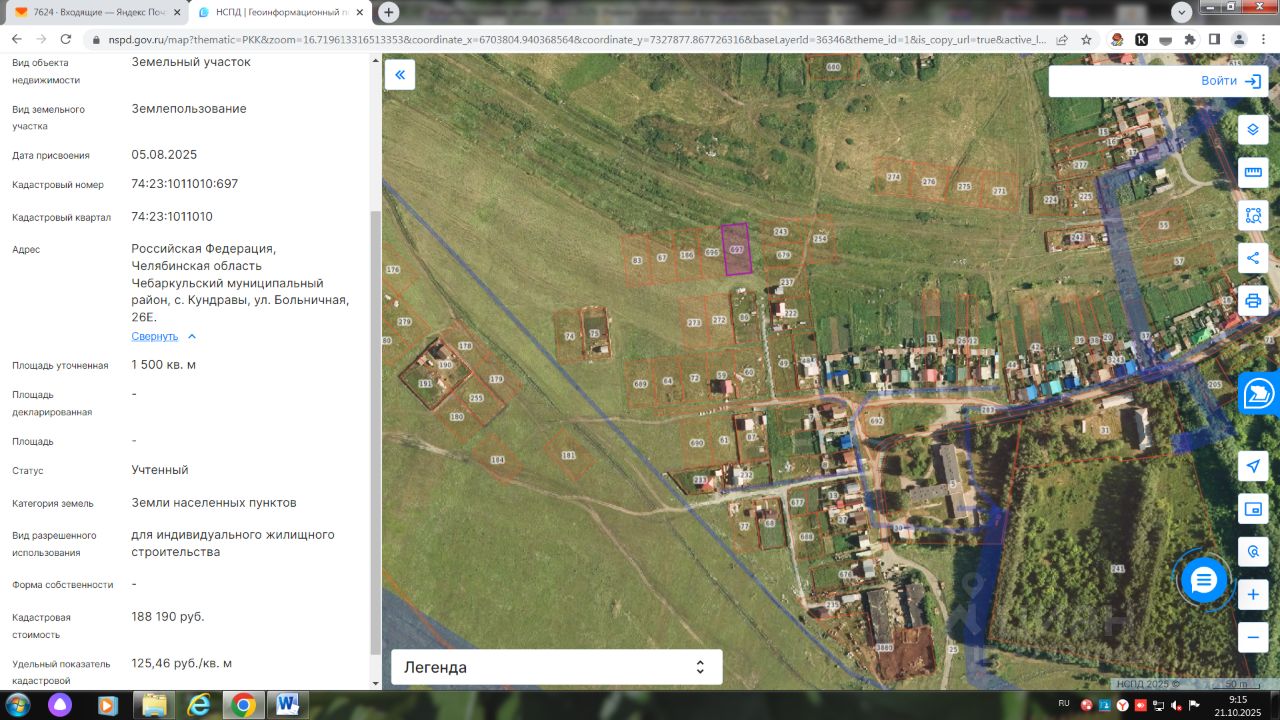Collapse the left info panel

(x=400, y=75)
